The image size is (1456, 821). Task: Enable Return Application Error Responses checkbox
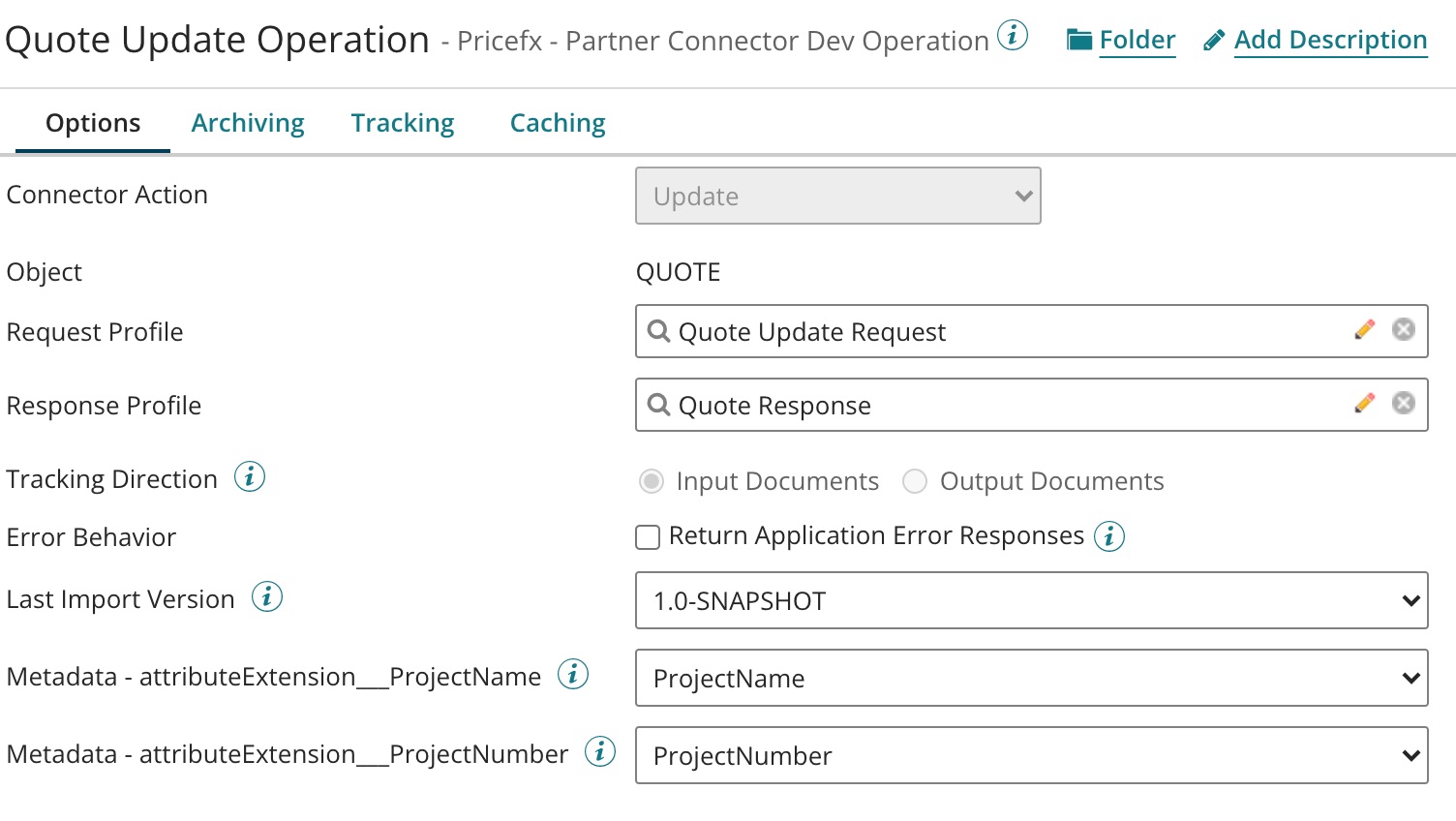pos(648,537)
